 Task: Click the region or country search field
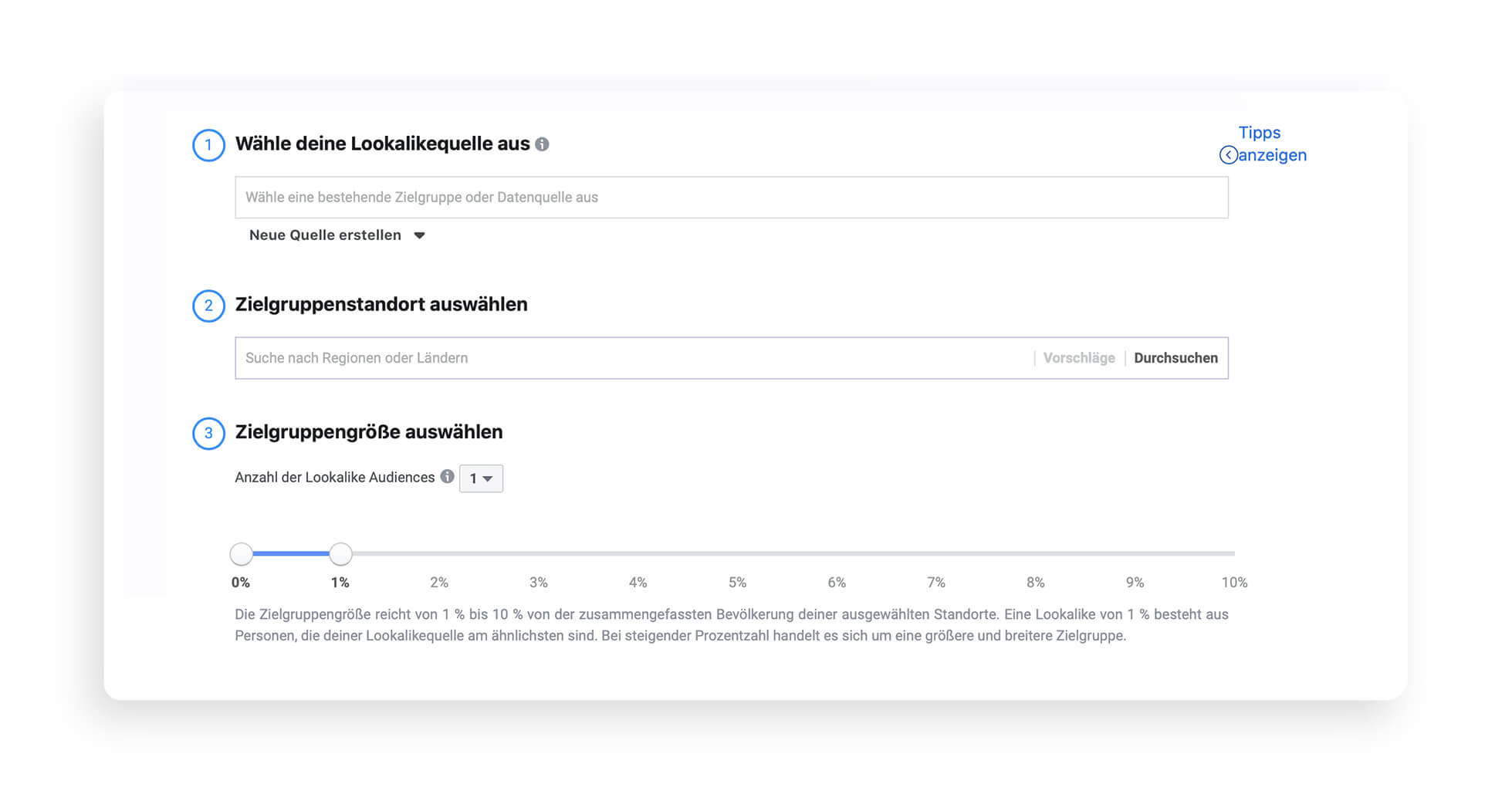click(x=633, y=358)
